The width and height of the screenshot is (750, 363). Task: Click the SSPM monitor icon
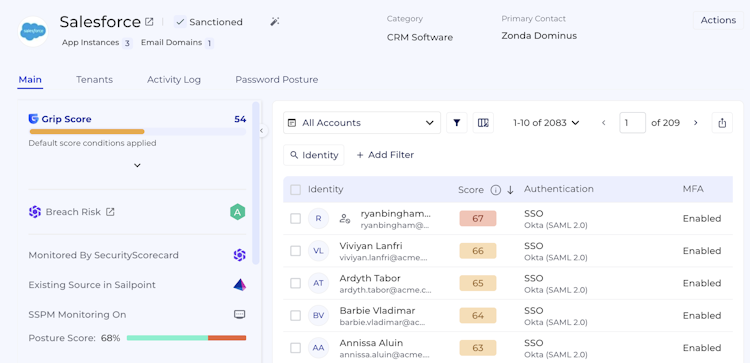(240, 315)
